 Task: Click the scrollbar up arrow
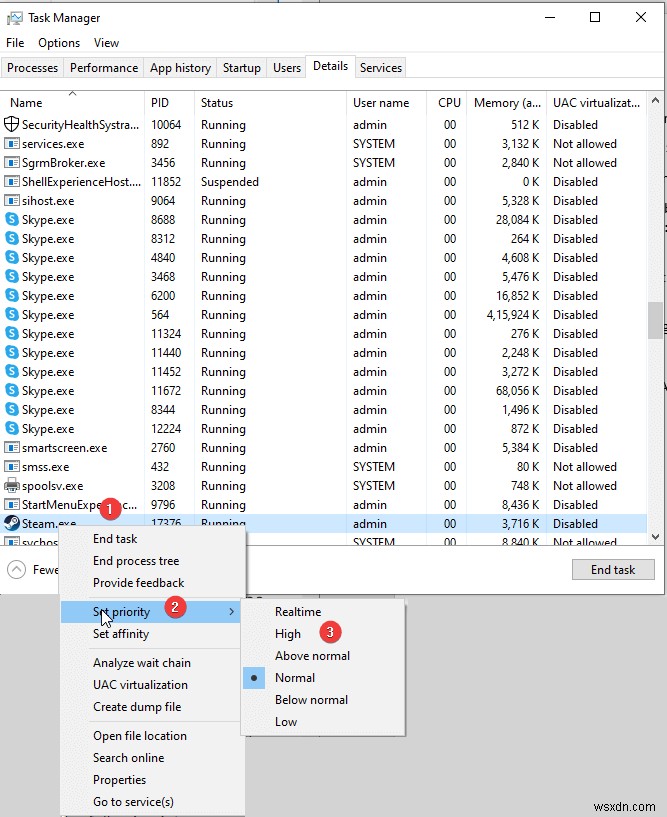pyautogui.click(x=656, y=100)
